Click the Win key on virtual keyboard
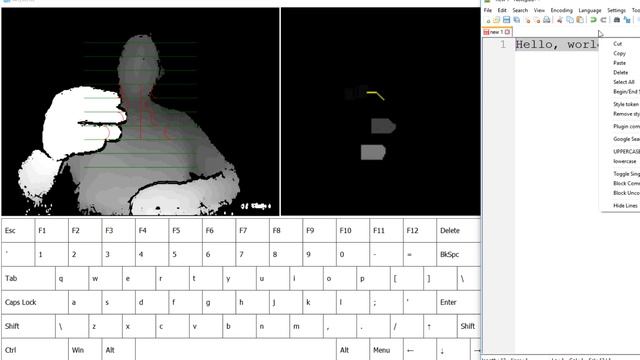Viewport: 640px width, 360px height. click(x=84, y=350)
